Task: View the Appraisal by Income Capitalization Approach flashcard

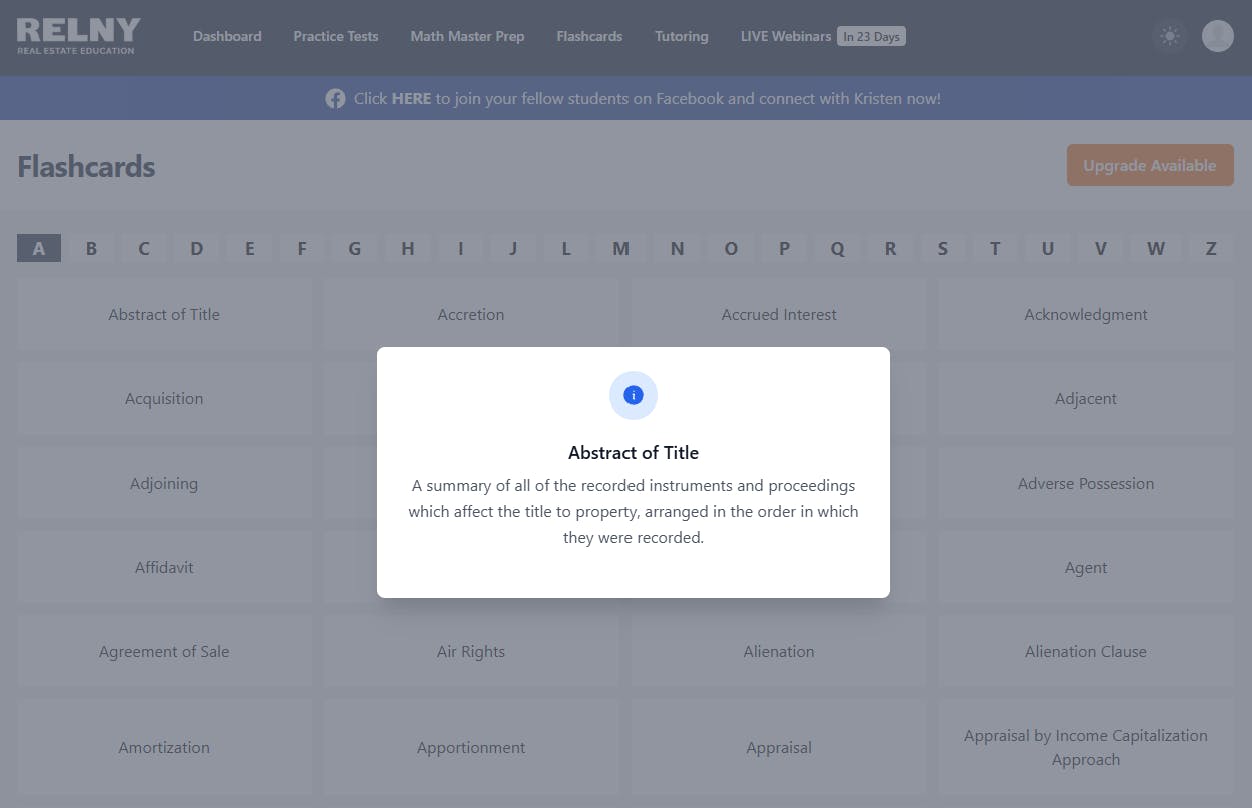Action: (x=1086, y=747)
